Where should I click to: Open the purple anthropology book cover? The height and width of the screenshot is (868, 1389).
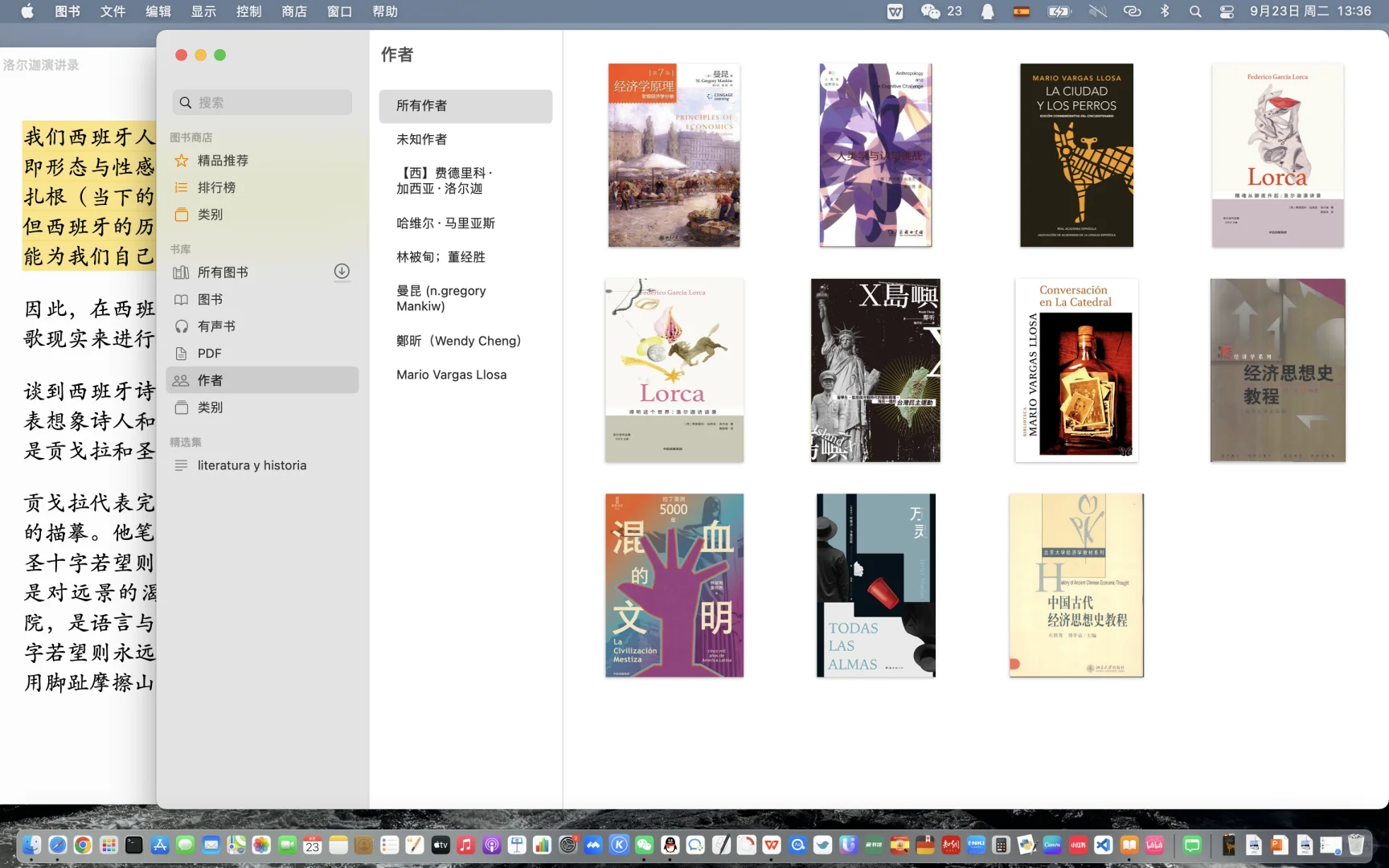point(875,155)
